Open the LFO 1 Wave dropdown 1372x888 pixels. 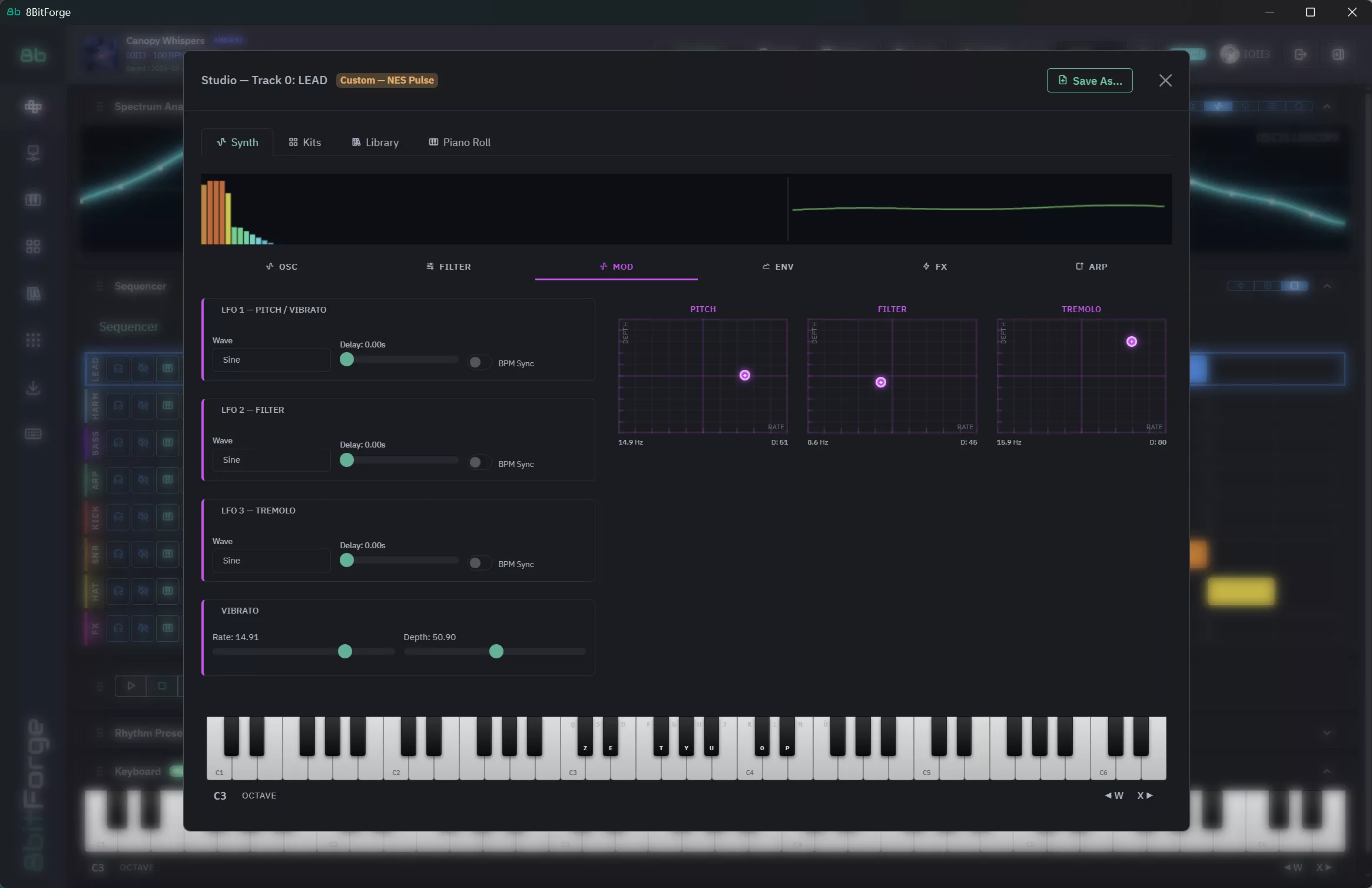coord(270,359)
